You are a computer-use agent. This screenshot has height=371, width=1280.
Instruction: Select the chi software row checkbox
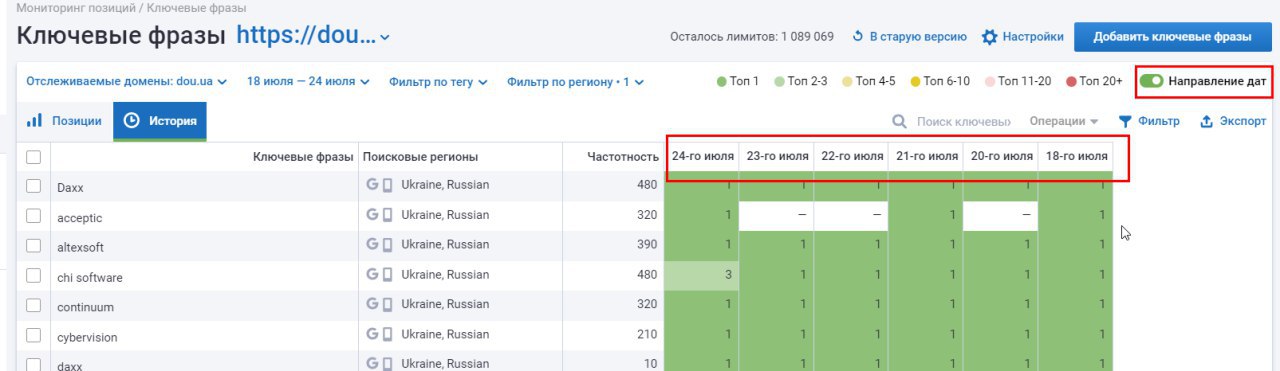click(33, 276)
